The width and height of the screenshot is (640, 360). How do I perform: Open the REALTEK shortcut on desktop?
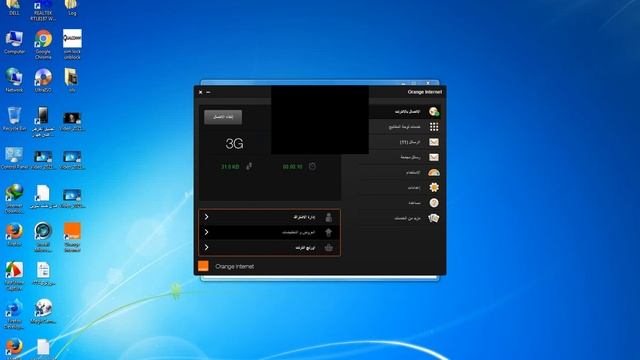tap(43, 10)
